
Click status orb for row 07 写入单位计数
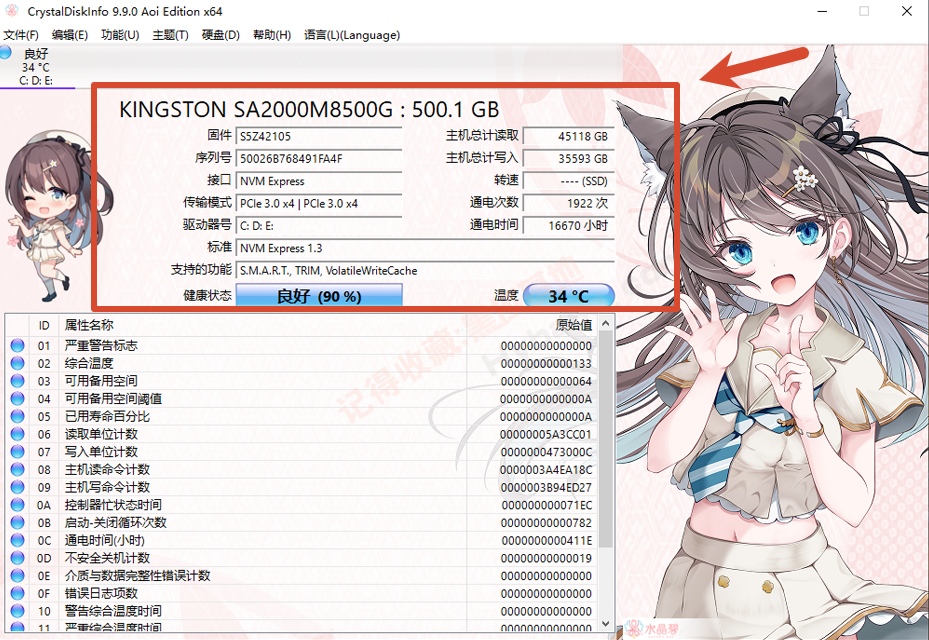click(17, 452)
